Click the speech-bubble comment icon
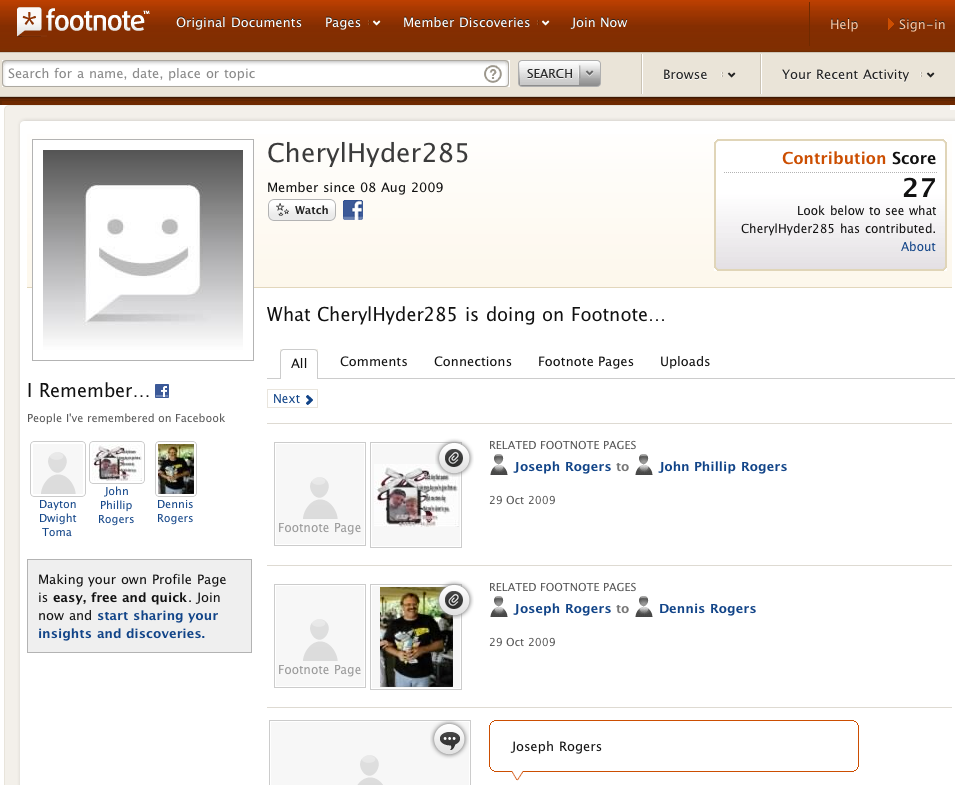 449,740
